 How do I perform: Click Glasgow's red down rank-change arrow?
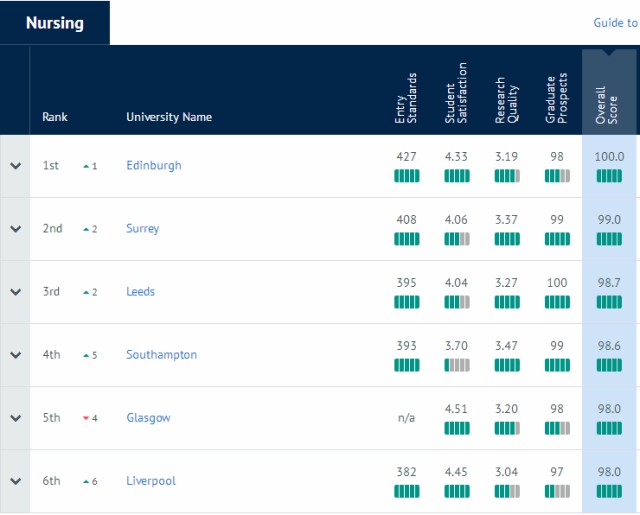click(x=86, y=418)
